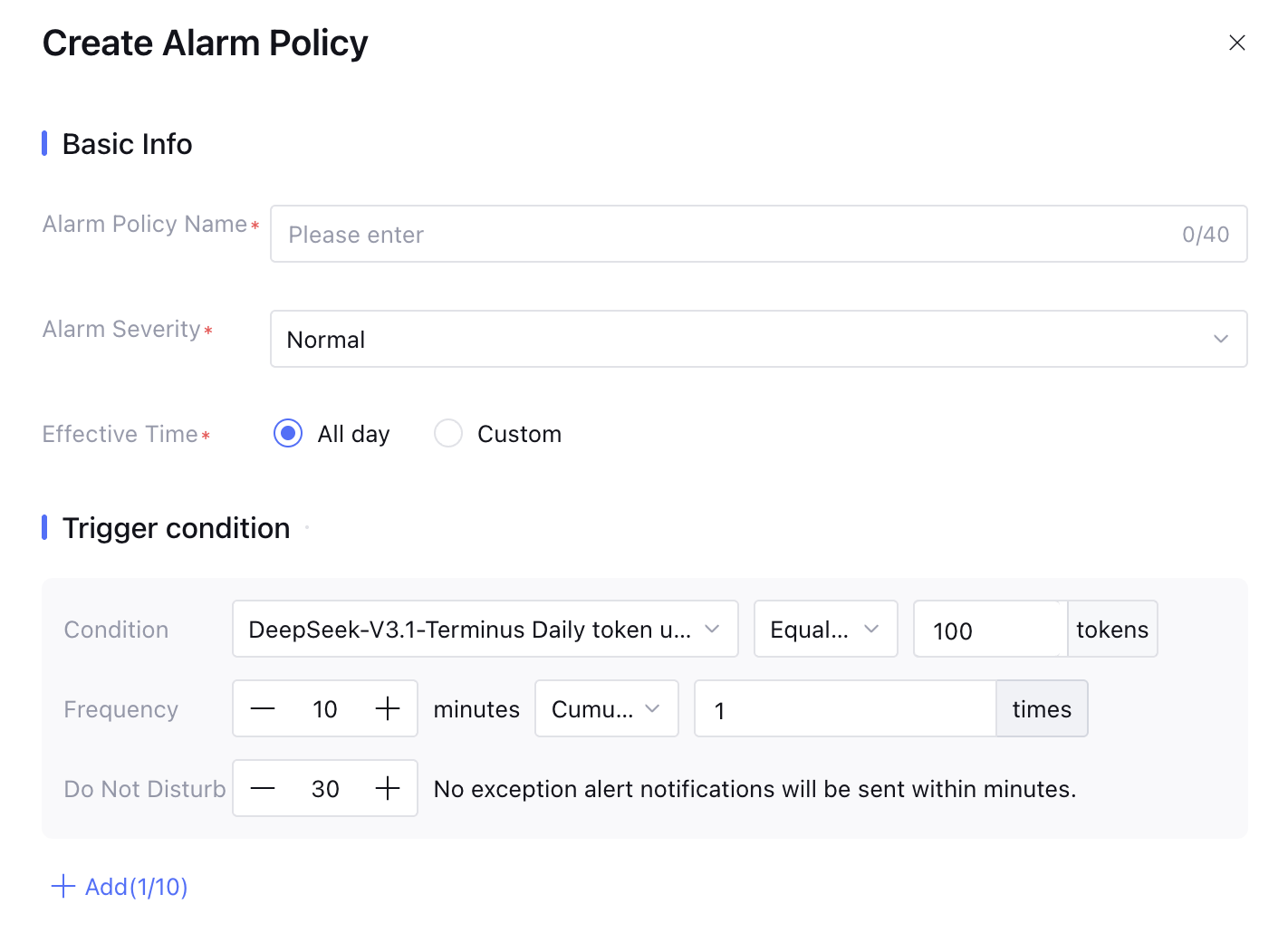
Task: Click Add(1/10) to add a condition
Action: (x=136, y=887)
